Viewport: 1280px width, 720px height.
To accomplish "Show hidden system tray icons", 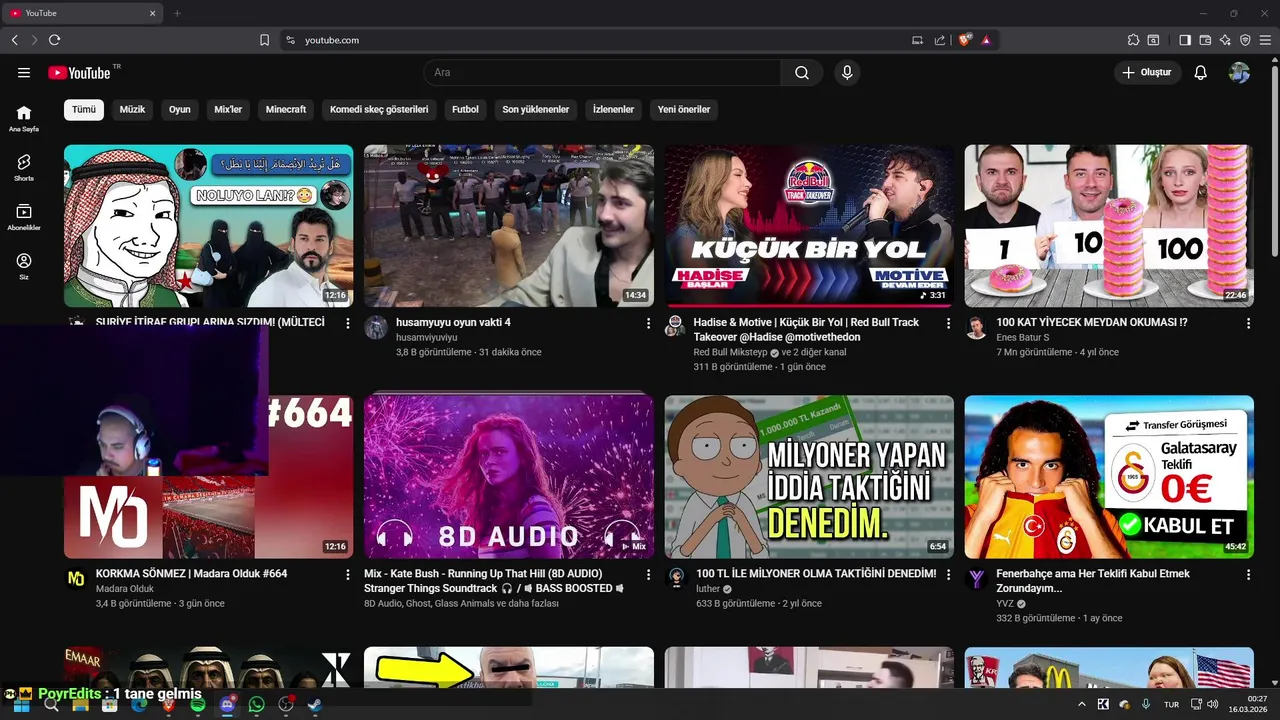I will click(x=1081, y=704).
